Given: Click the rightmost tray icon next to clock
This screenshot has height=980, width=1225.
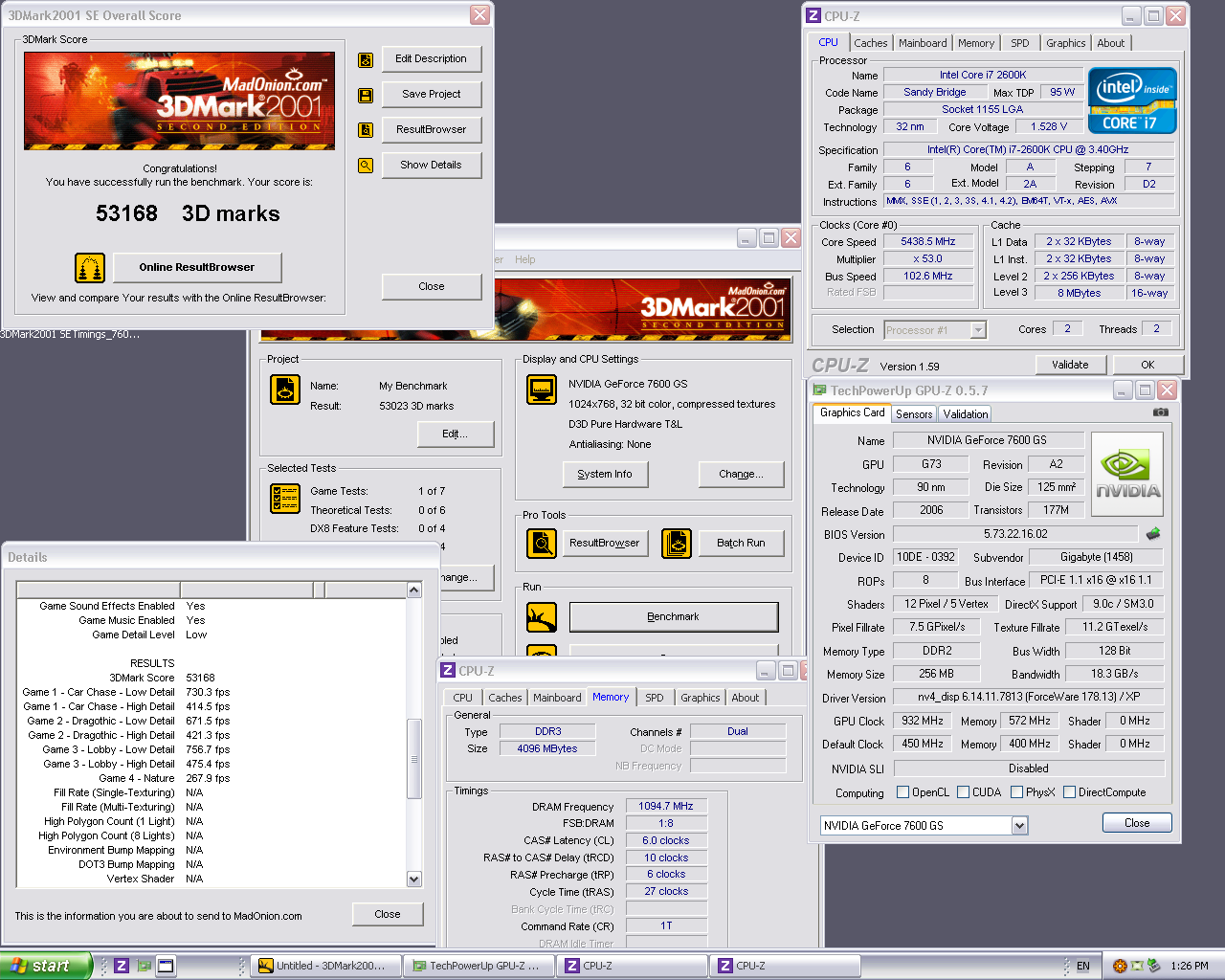Looking at the screenshot, I should (1154, 966).
